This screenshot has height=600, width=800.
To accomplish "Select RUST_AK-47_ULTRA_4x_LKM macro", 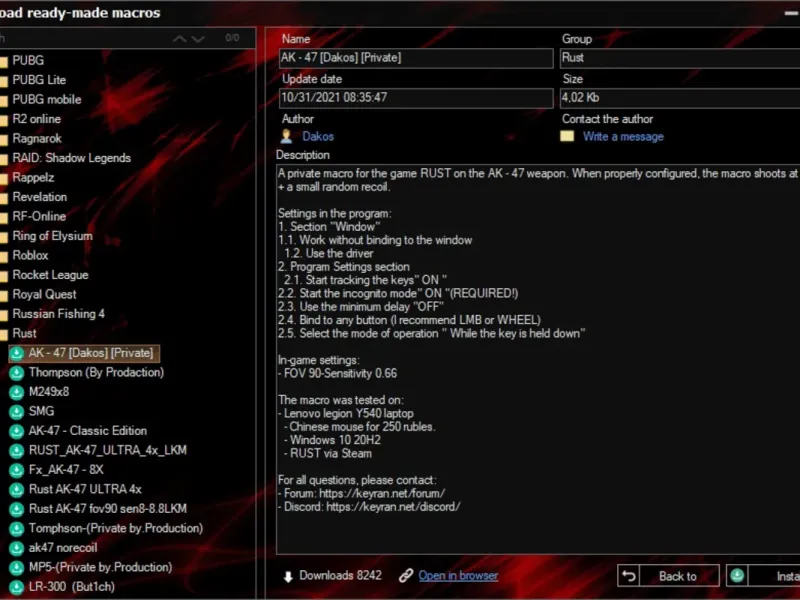I will pos(108,451).
